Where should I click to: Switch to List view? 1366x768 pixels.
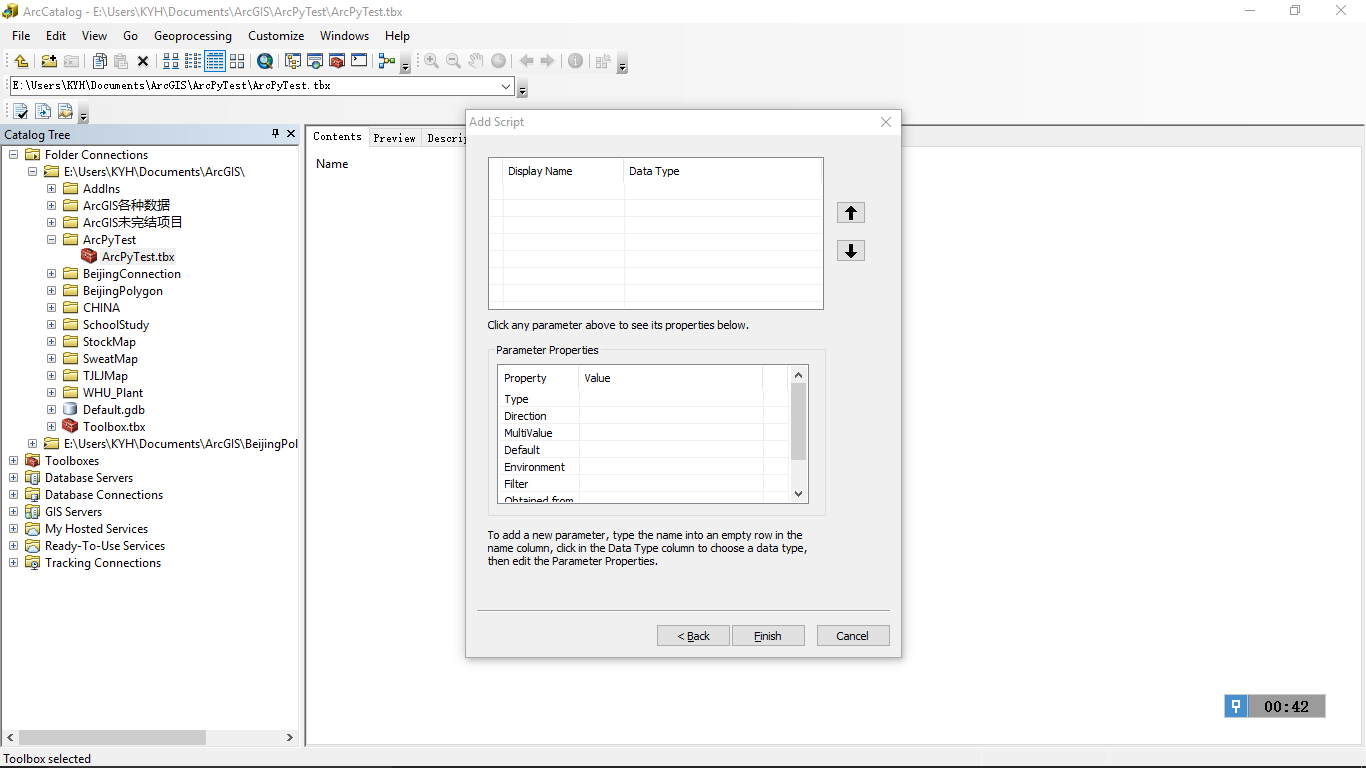[x=193, y=61]
